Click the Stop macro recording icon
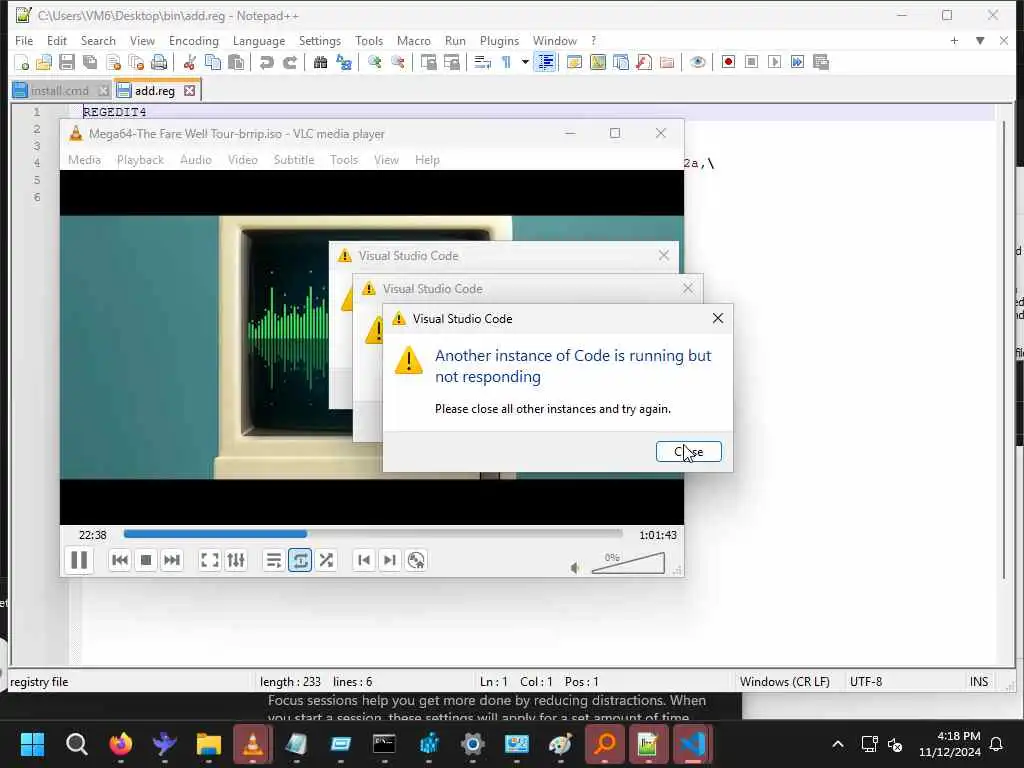The height and width of the screenshot is (768, 1024). 751,63
